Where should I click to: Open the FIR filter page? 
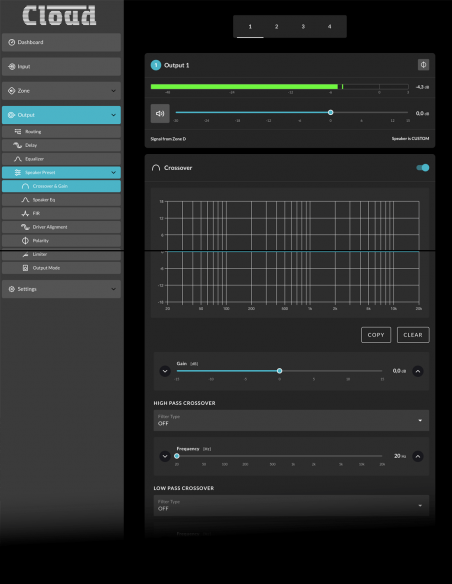61,213
